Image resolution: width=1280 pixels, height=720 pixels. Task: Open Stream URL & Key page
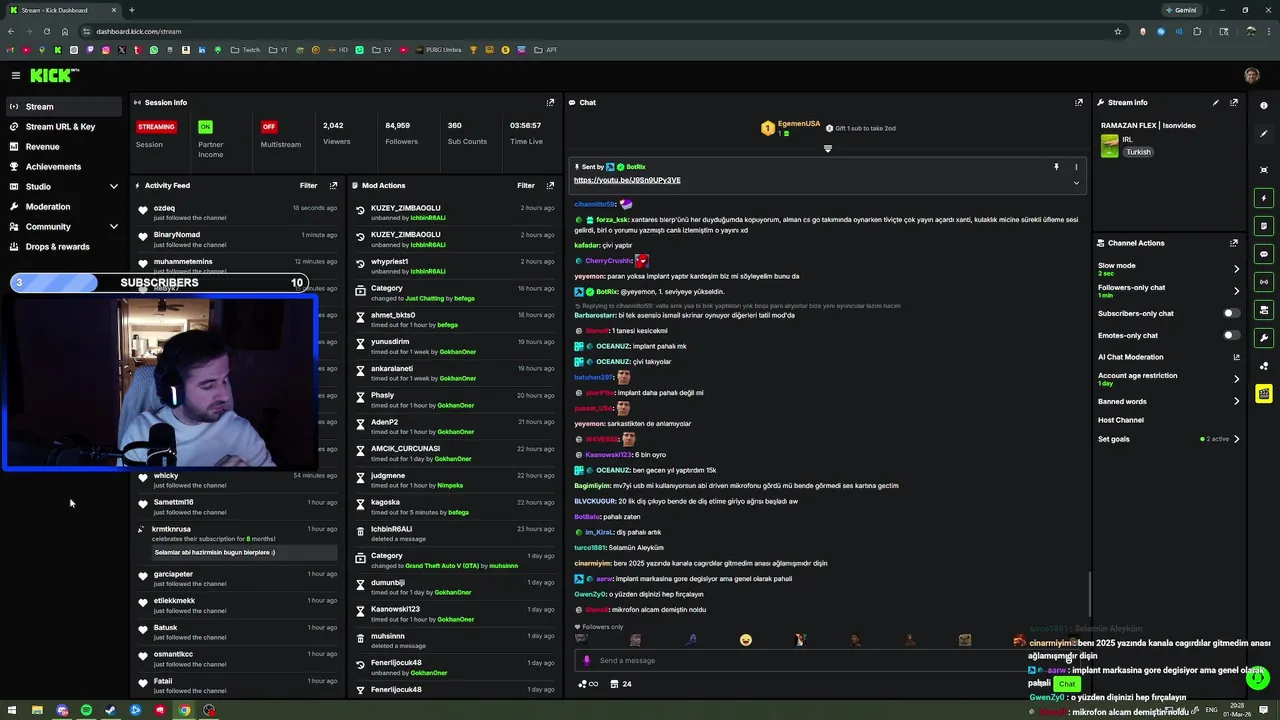point(63,127)
